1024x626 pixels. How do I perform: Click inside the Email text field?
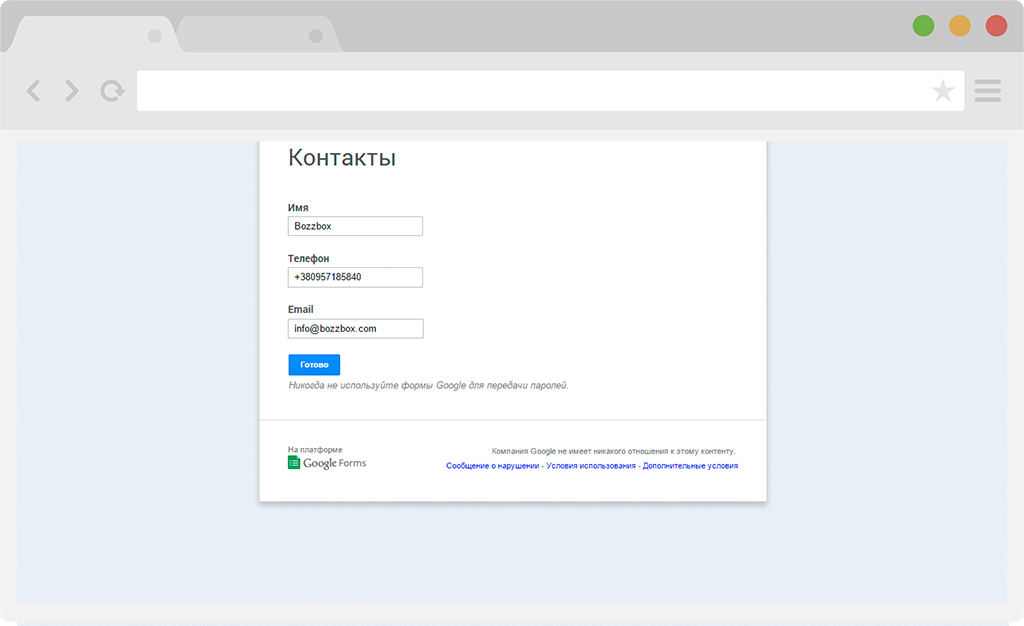coord(355,328)
